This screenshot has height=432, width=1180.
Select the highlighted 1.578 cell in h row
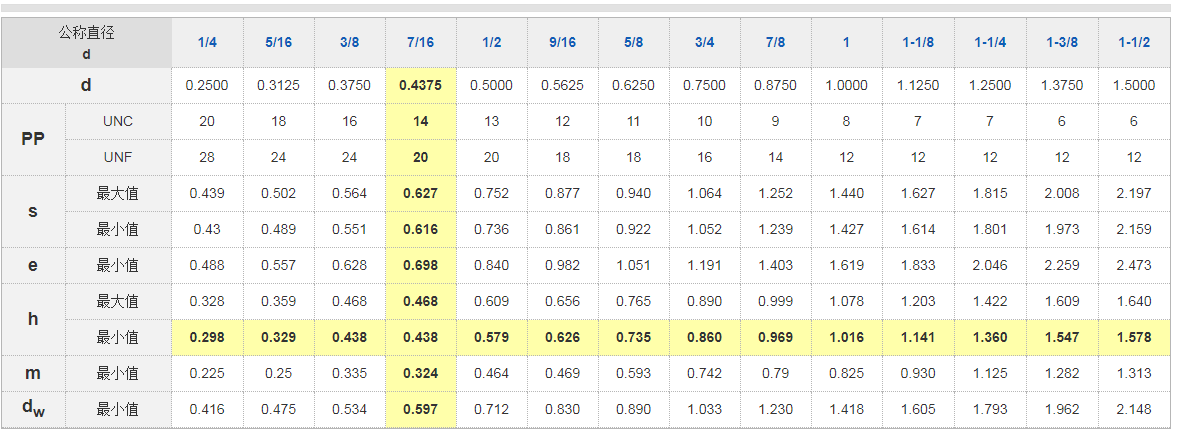click(1134, 337)
